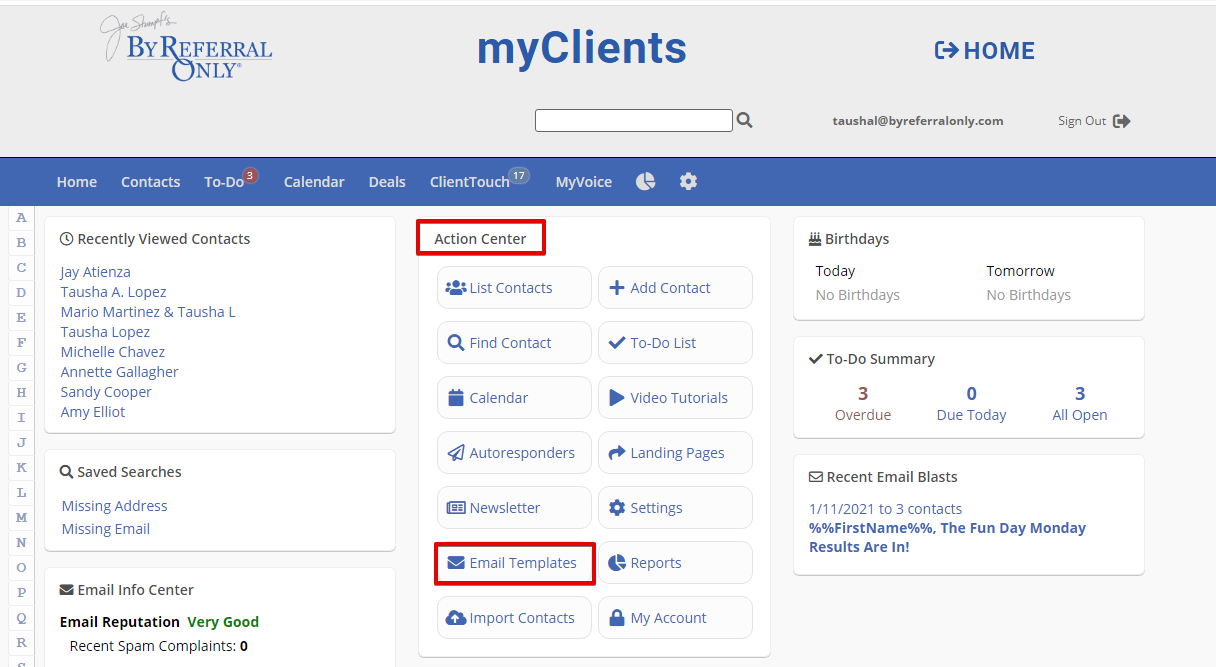Open the ClientTouch menu item
Viewport: 1216px width, 667px height.
pyautogui.click(x=470, y=182)
